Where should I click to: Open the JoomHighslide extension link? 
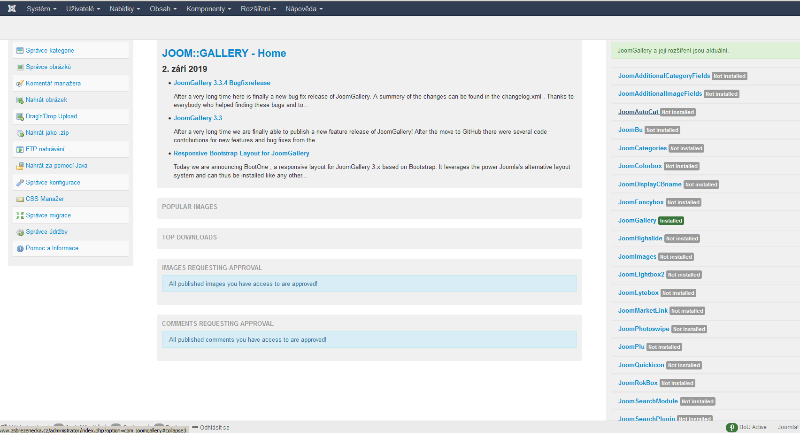click(640, 238)
